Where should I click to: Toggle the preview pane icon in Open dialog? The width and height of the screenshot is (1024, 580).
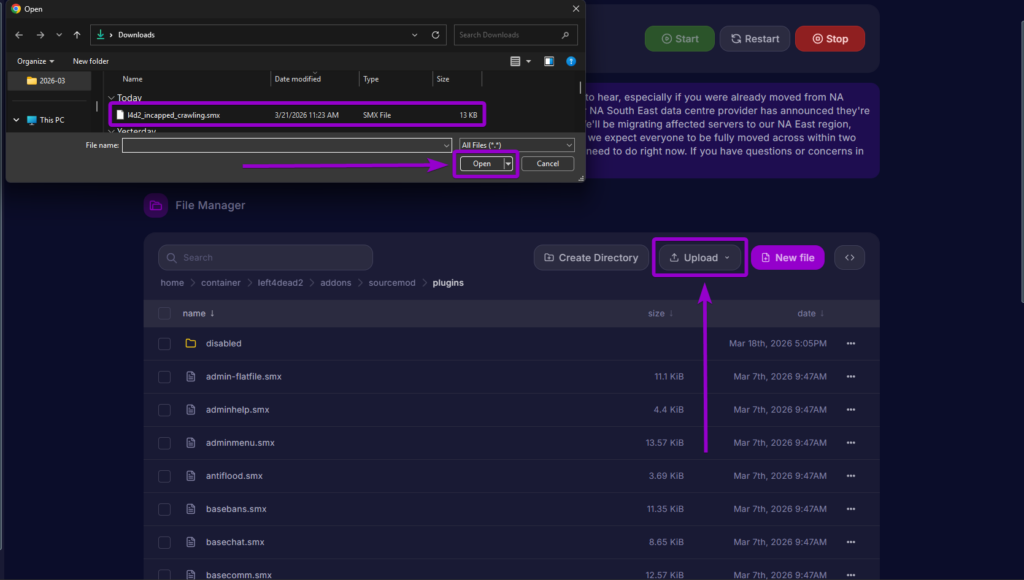click(x=548, y=61)
